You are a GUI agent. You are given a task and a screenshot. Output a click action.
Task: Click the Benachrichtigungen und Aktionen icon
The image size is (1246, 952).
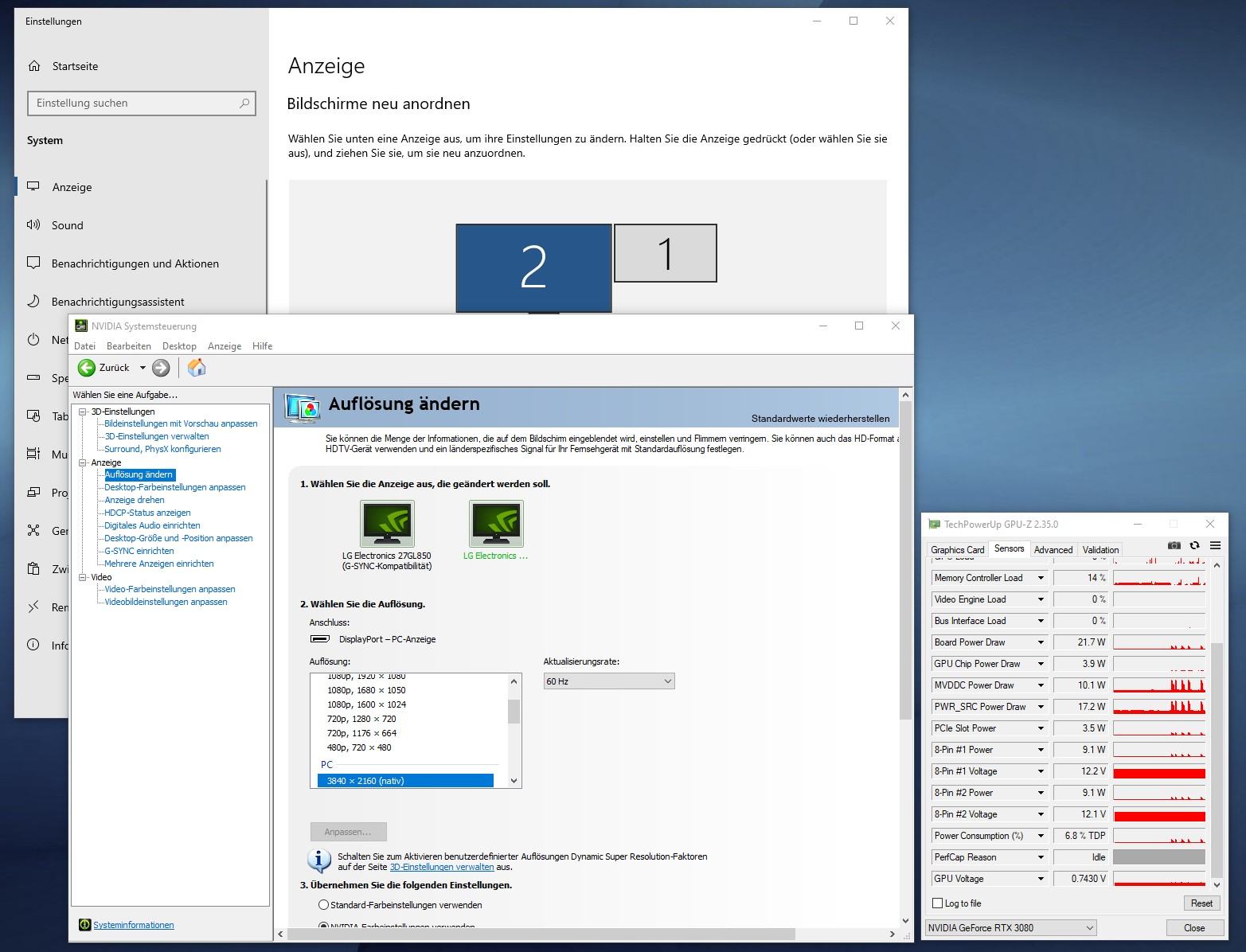tap(33, 263)
